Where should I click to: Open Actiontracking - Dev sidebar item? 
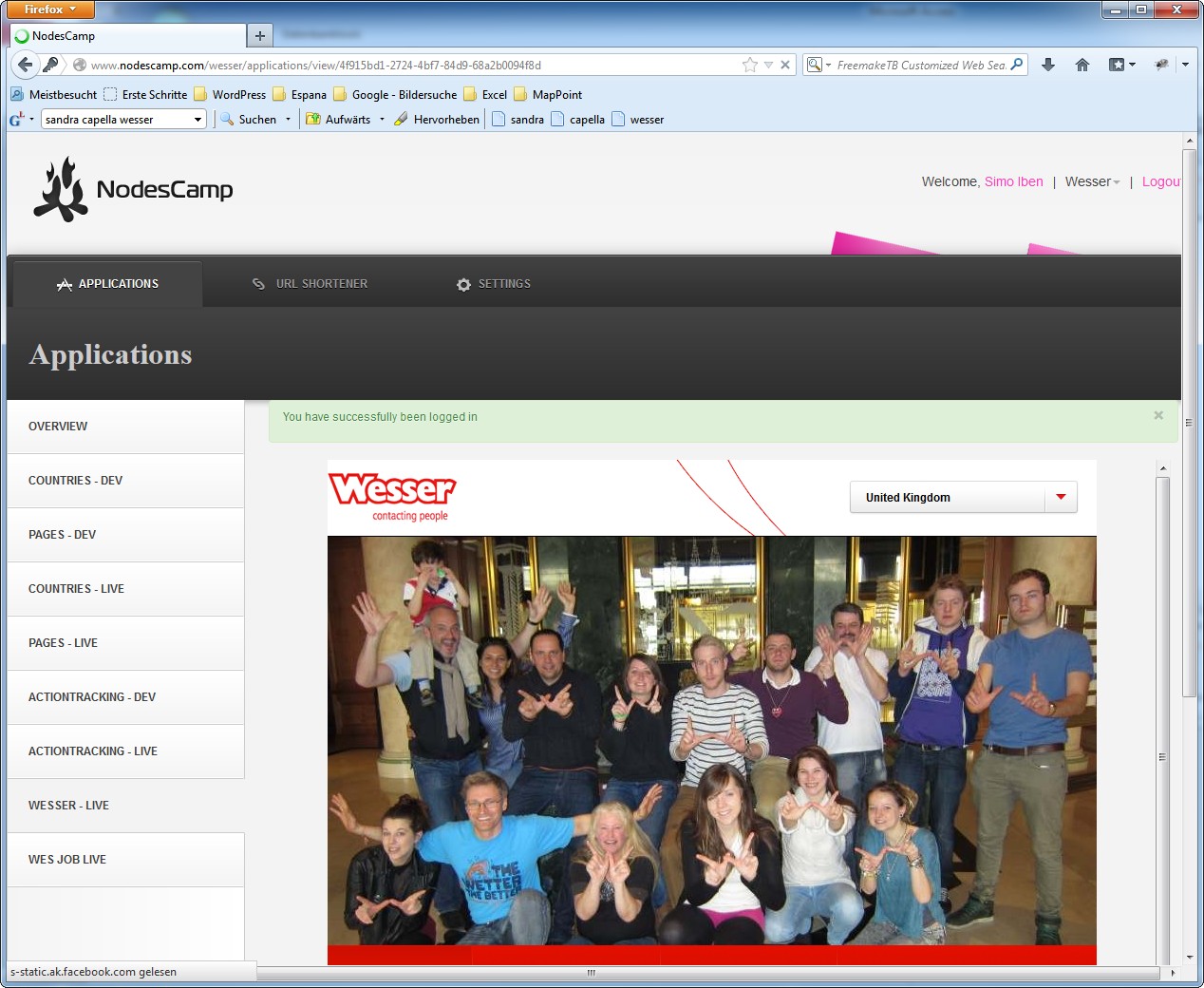tap(92, 697)
